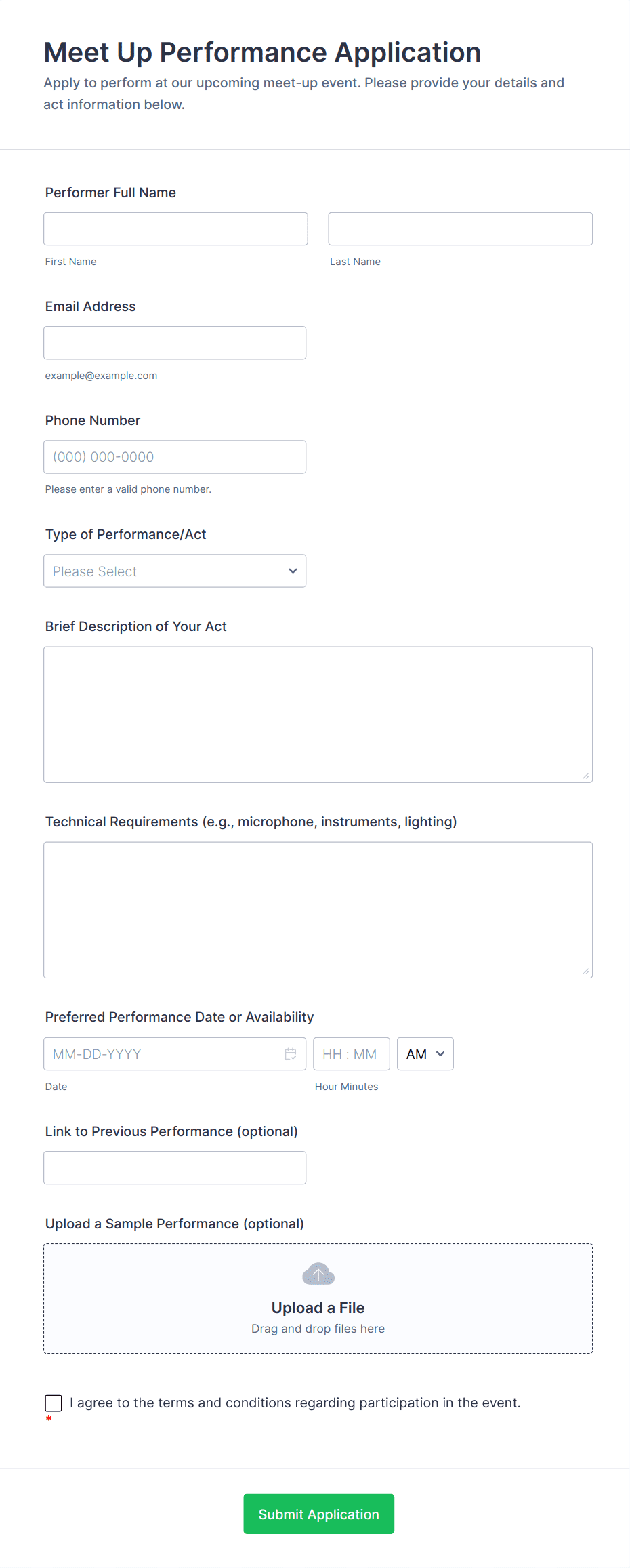Click the calendar icon in date field
Viewport: 630px width, 1568px height.
[x=291, y=1054]
